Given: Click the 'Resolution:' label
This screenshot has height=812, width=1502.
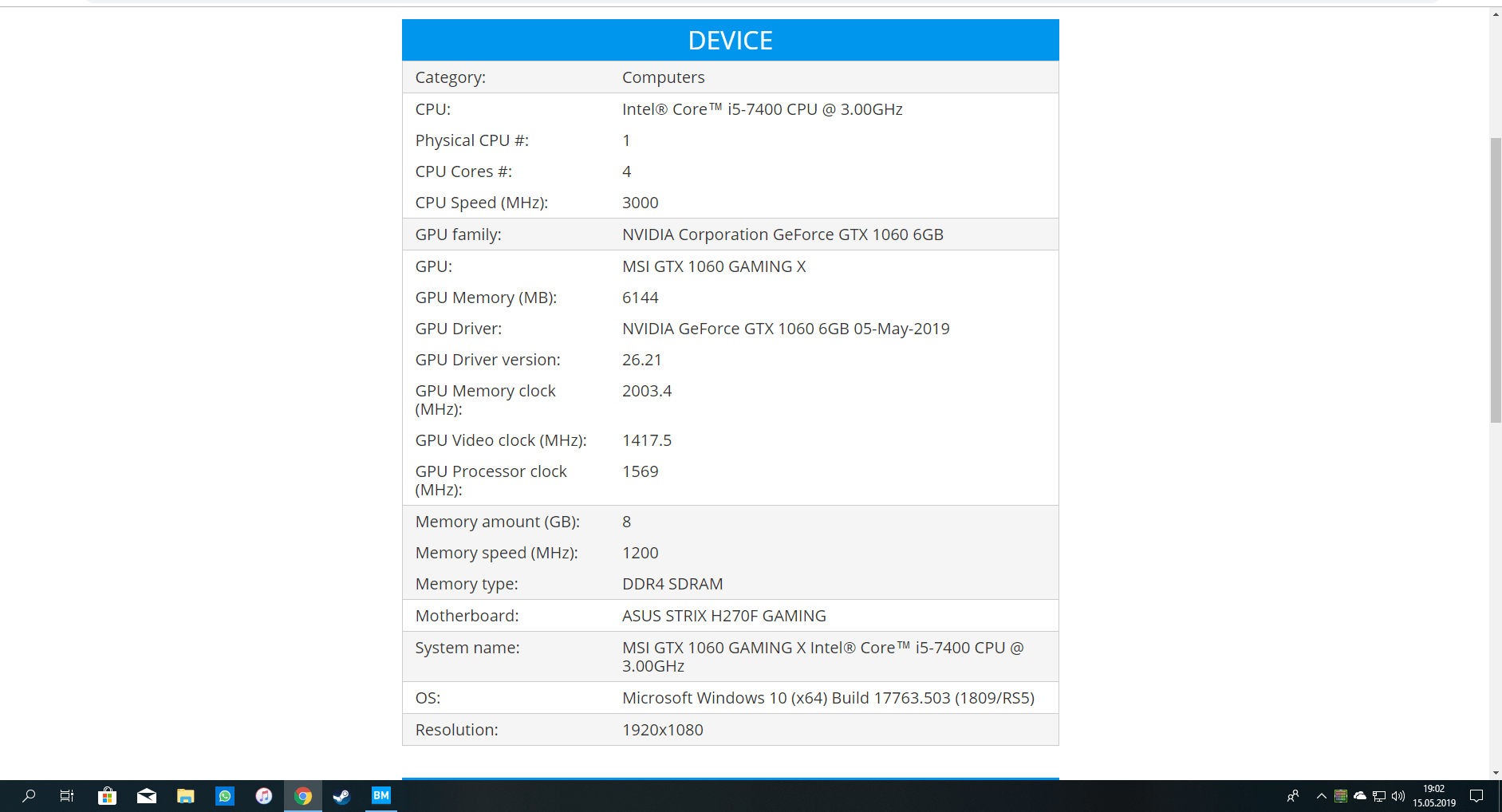Looking at the screenshot, I should [x=457, y=730].
